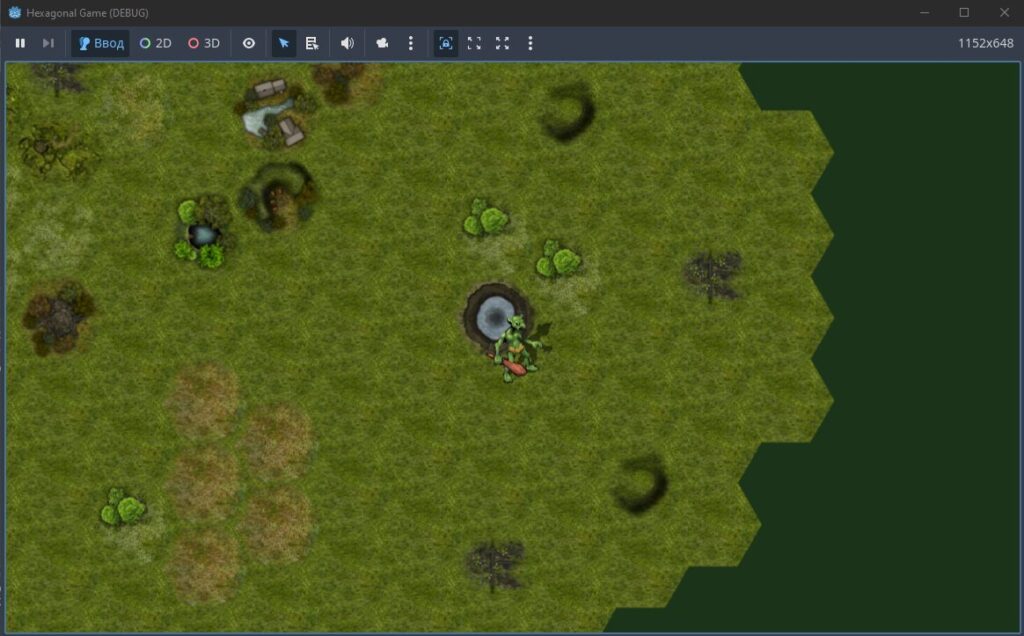Toggle keep aspect ratio lock icon
Image resolution: width=1024 pixels, height=636 pixels.
446,43
